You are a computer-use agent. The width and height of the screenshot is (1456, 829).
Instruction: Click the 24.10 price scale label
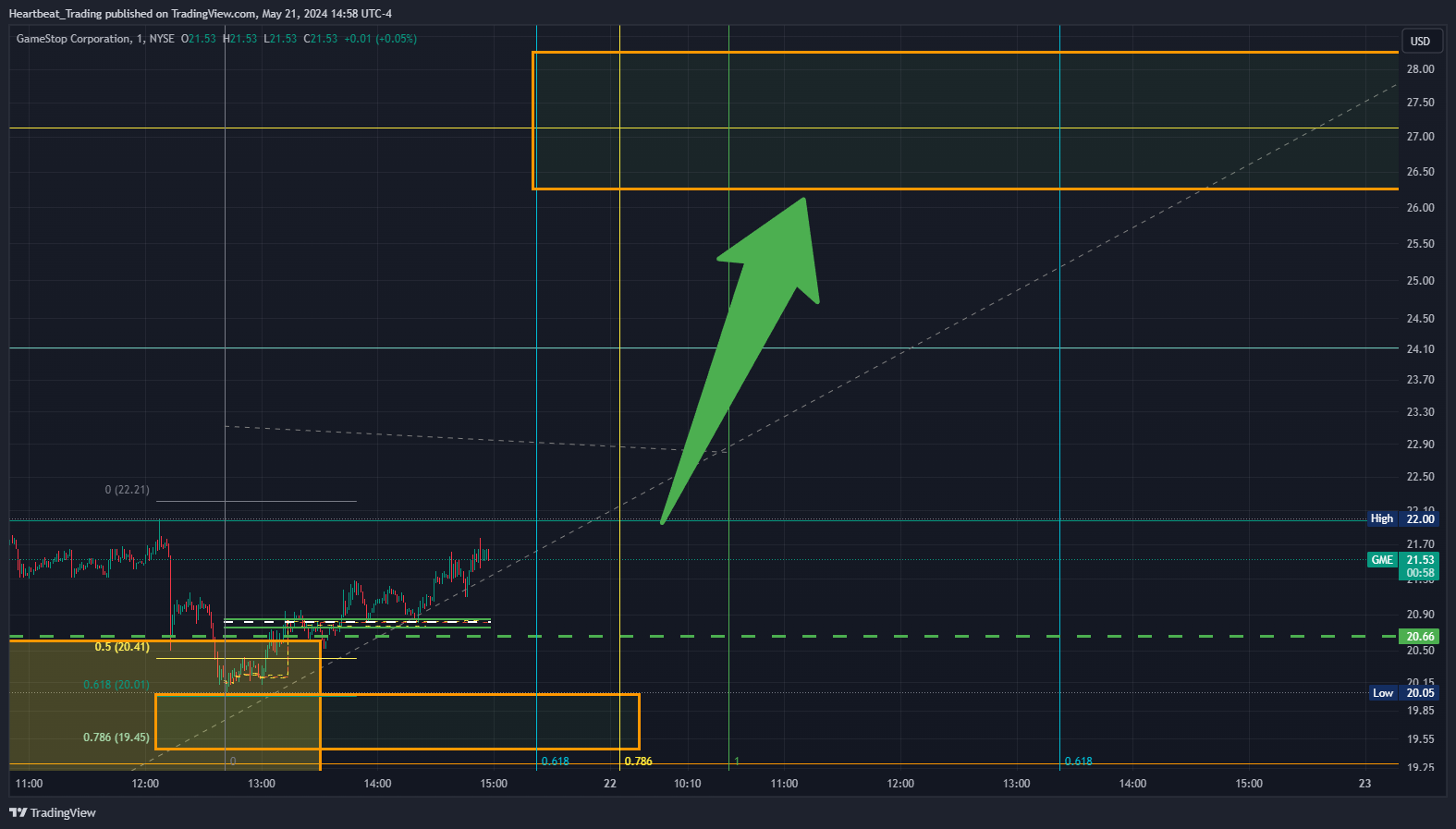click(1420, 349)
